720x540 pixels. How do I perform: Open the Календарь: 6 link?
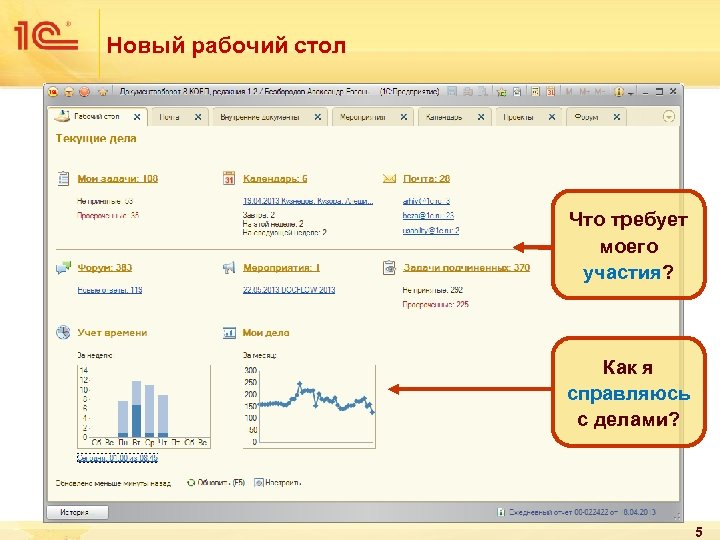(x=275, y=179)
